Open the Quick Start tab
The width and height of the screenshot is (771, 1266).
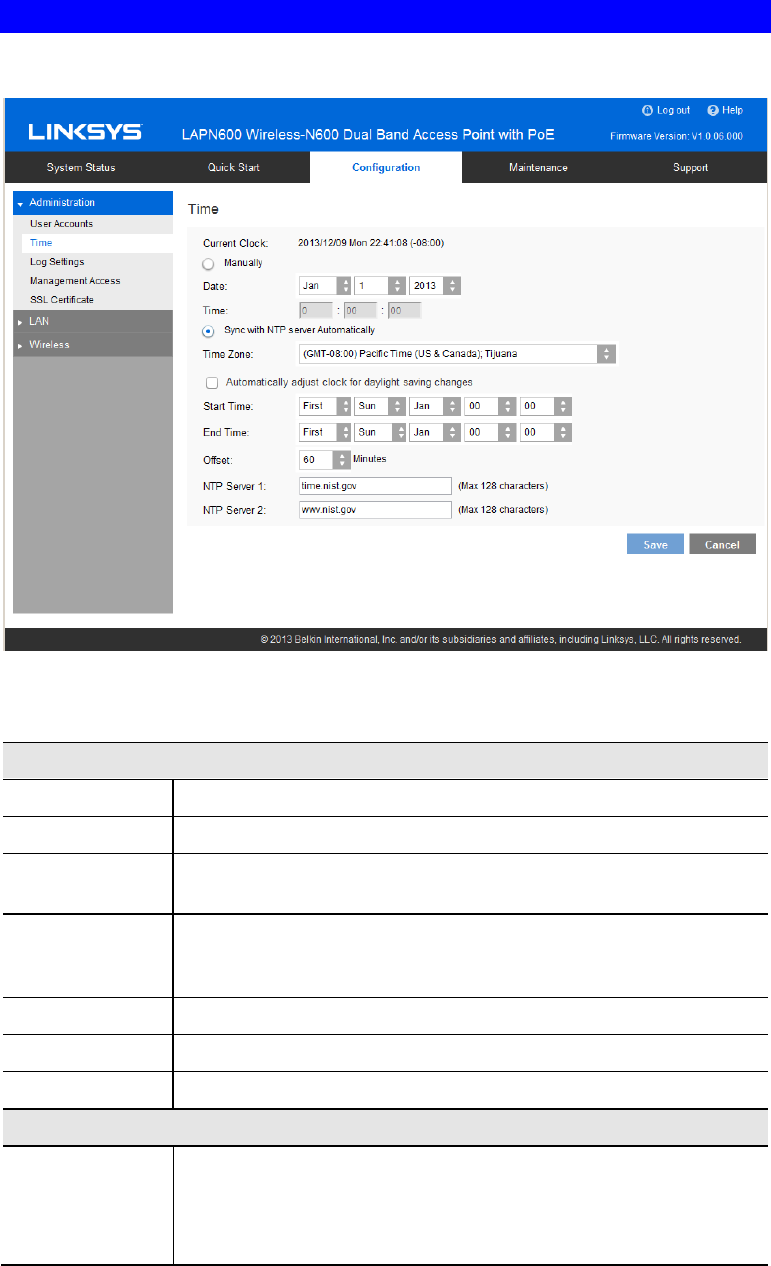pyautogui.click(x=234, y=167)
